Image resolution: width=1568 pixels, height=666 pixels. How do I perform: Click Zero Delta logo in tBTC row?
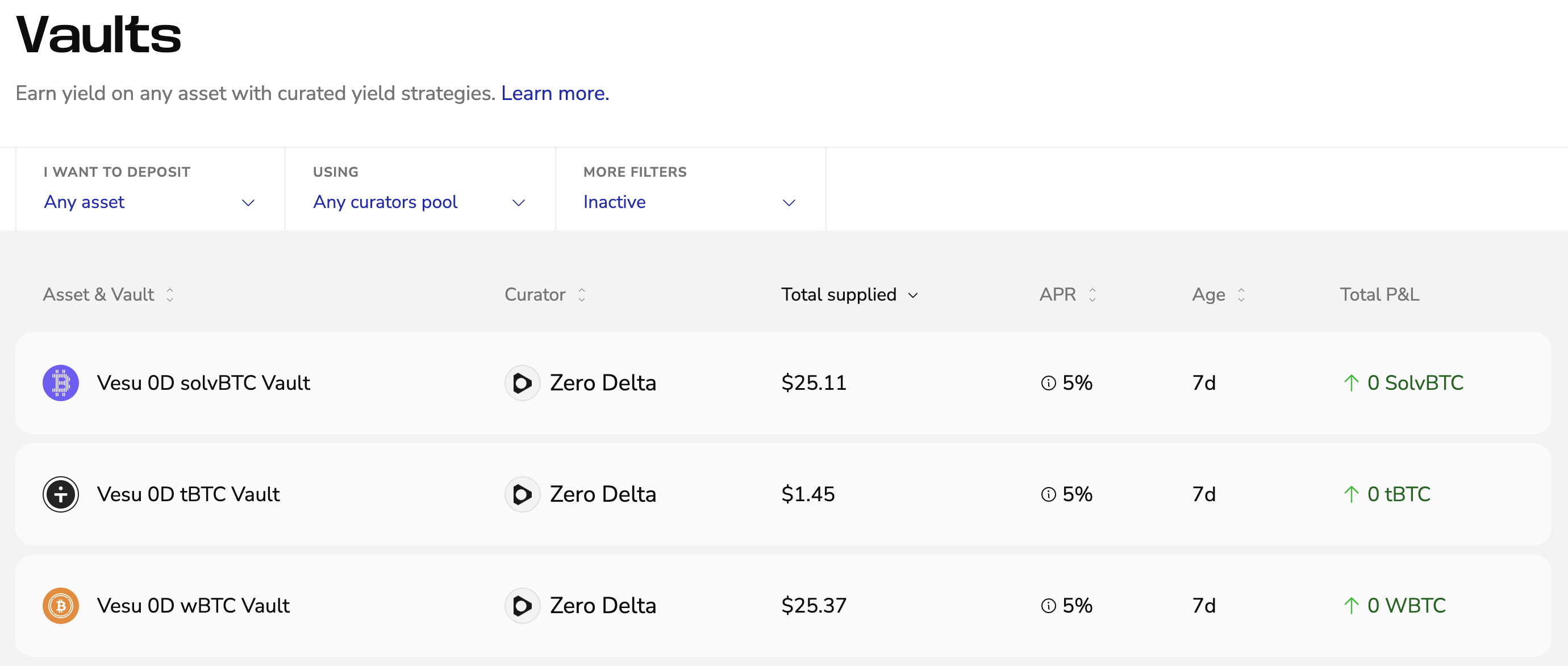coord(522,494)
